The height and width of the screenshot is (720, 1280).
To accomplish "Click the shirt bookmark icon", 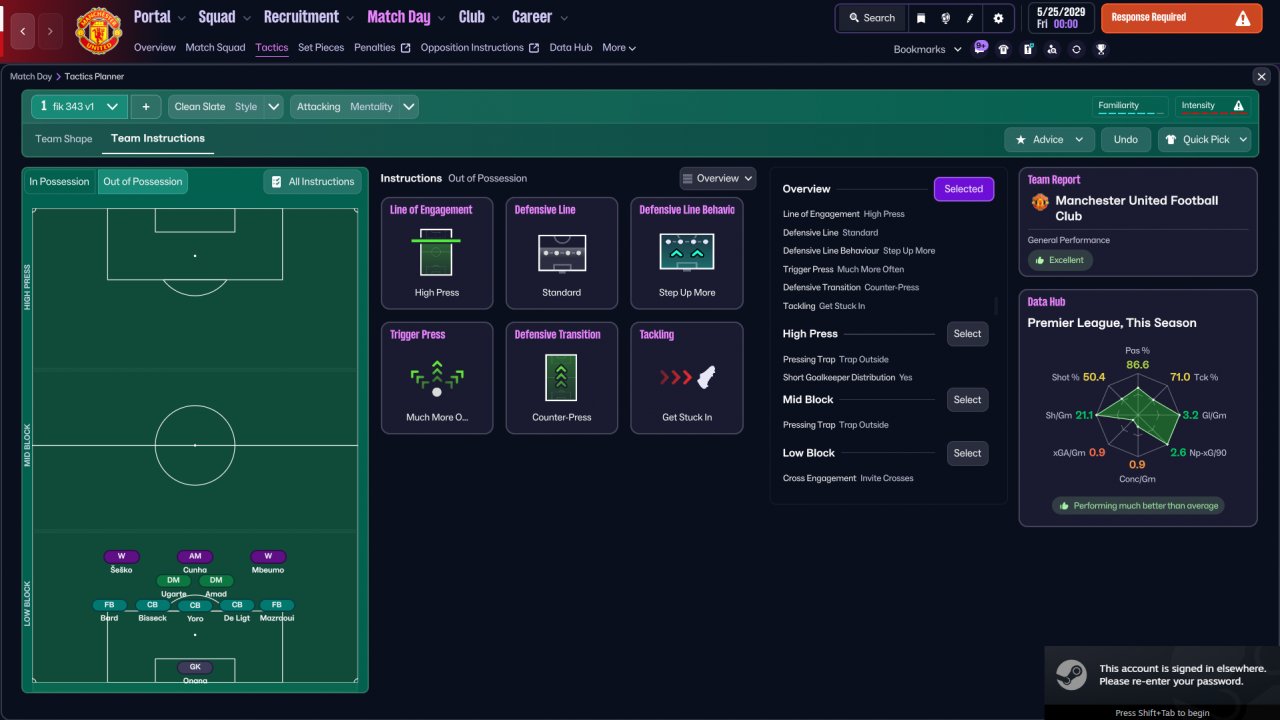I will (1003, 49).
